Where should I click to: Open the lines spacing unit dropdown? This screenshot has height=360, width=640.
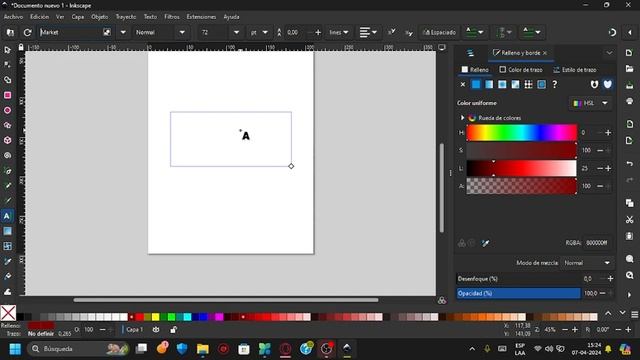pyautogui.click(x=339, y=32)
